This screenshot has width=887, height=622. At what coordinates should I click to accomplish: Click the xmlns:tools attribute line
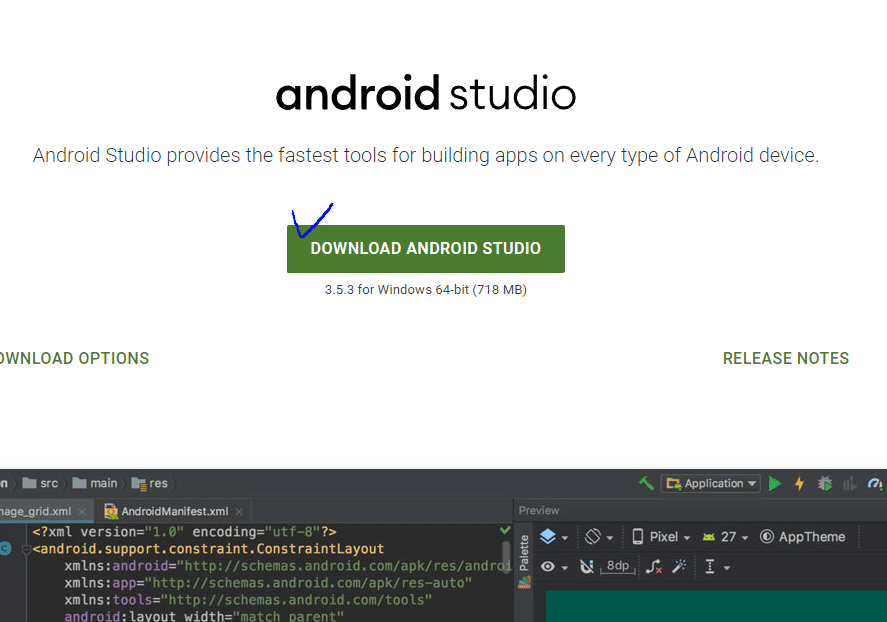coord(248,600)
